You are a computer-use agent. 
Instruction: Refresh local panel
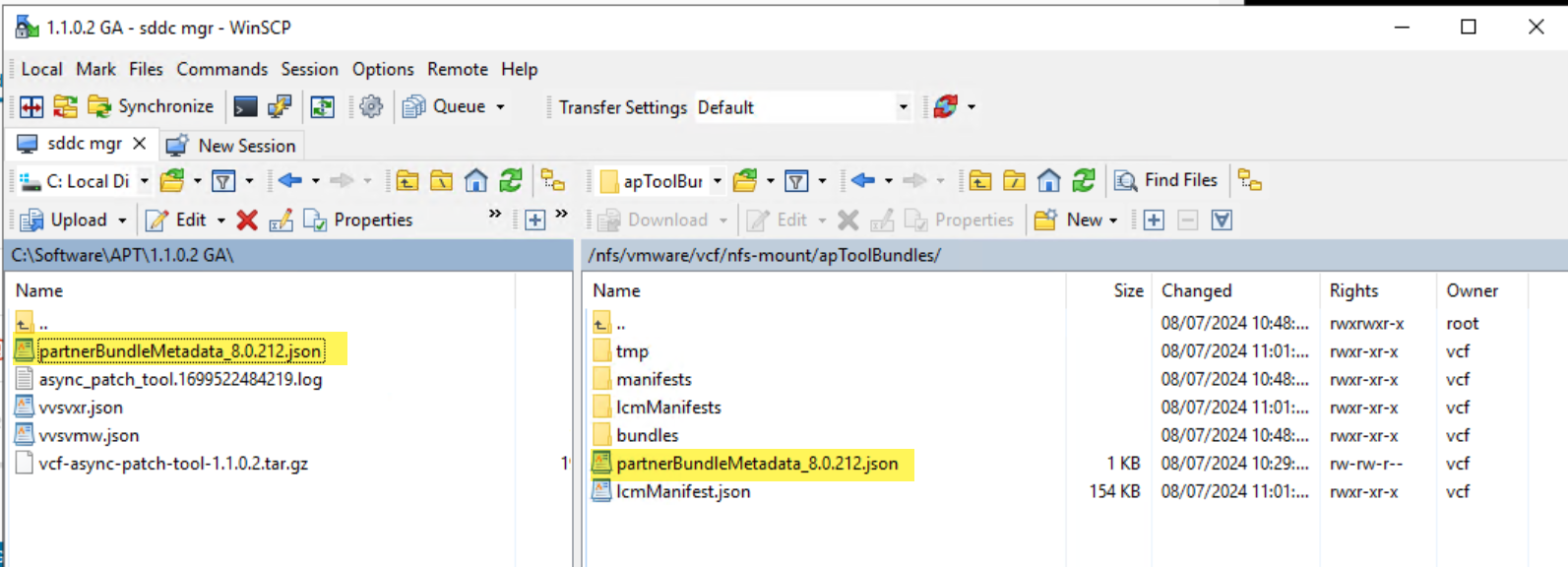(x=511, y=180)
